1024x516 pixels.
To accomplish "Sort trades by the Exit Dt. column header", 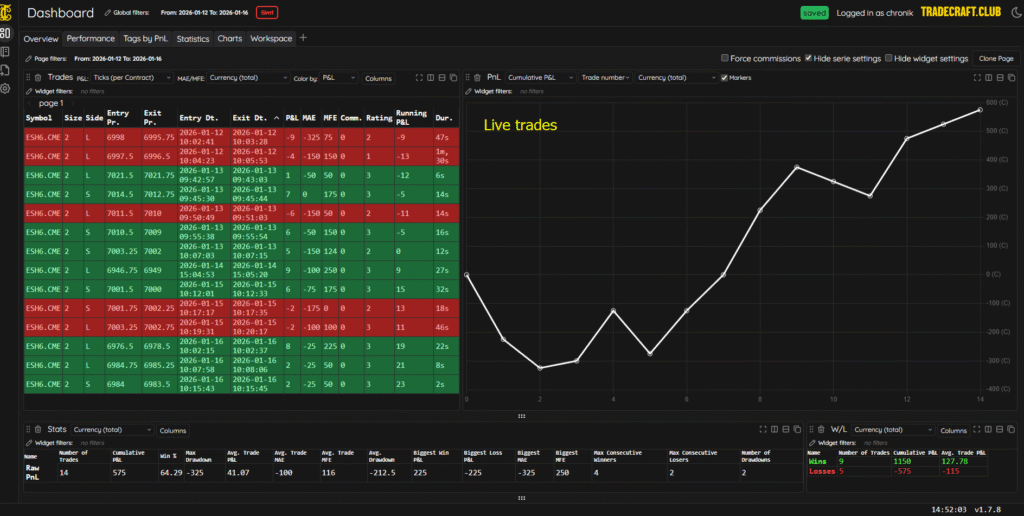I will [x=252, y=118].
